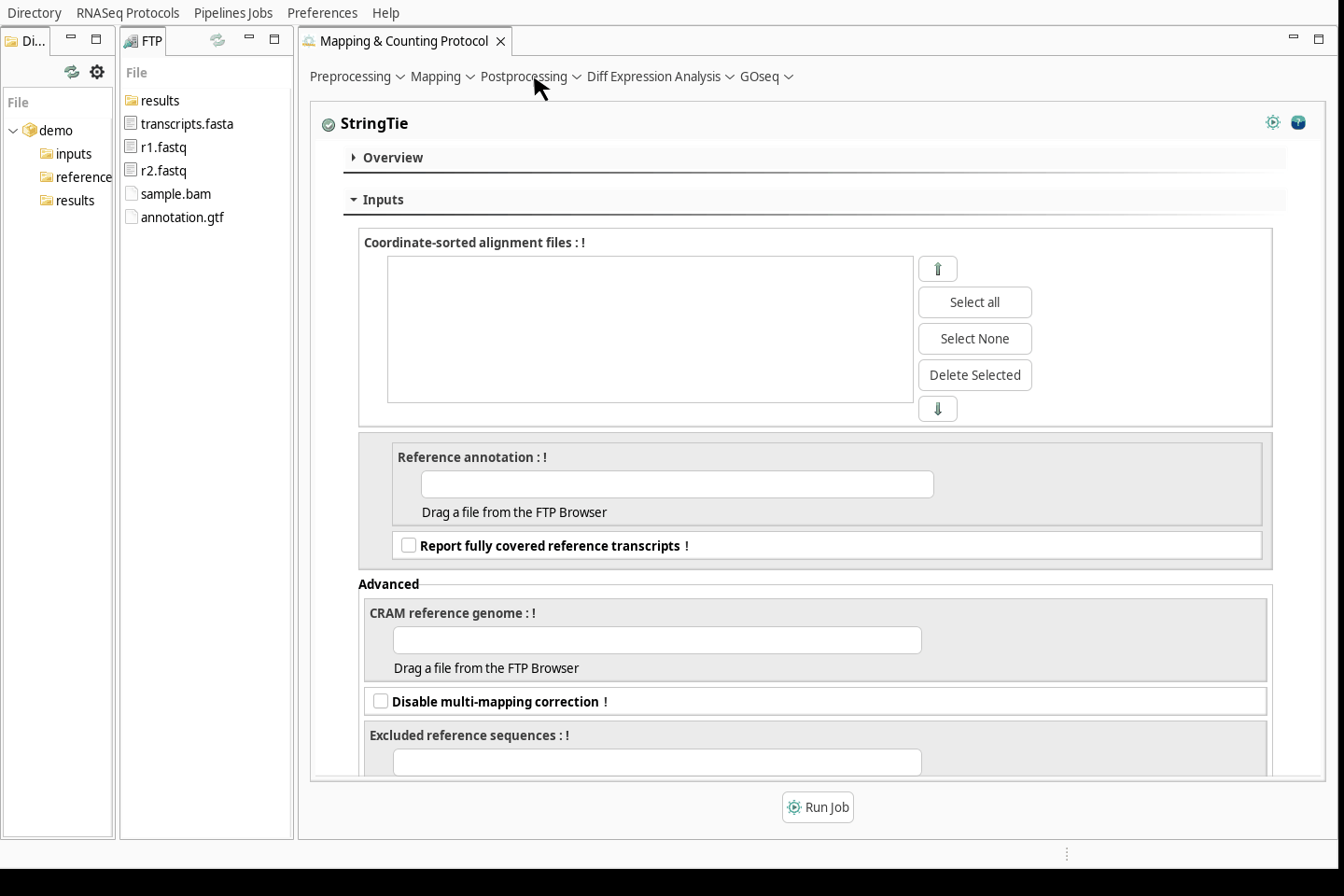The height and width of the screenshot is (896, 1344).
Task: Select the transcripts.fasta file icon
Action: [132, 123]
